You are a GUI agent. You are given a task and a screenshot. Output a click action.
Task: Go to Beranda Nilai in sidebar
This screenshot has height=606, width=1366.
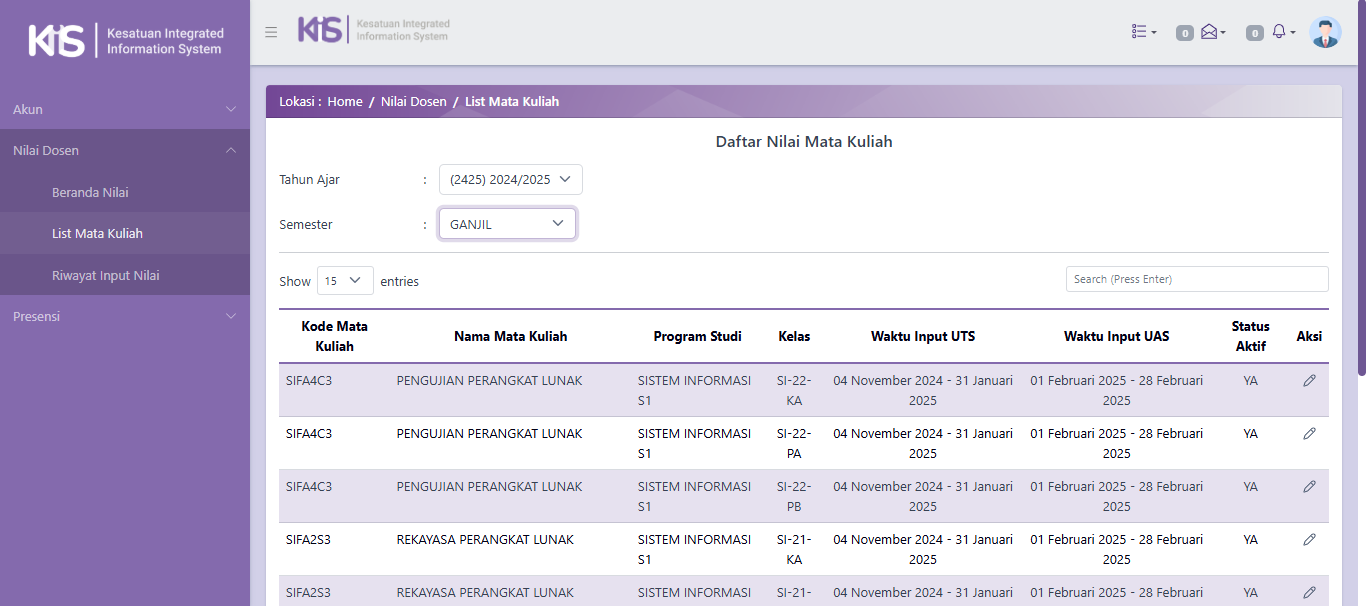click(x=90, y=192)
